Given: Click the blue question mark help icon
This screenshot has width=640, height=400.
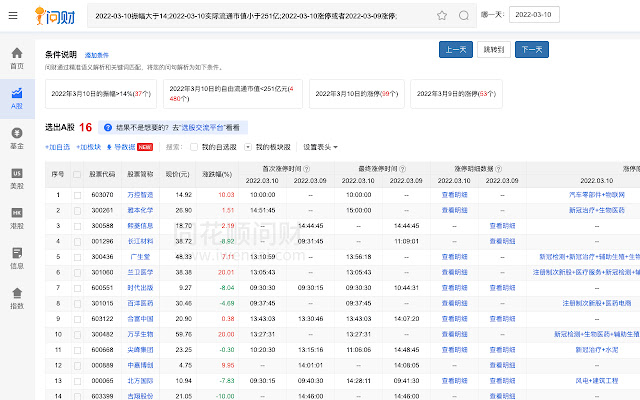Looking at the screenshot, I should [108, 128].
